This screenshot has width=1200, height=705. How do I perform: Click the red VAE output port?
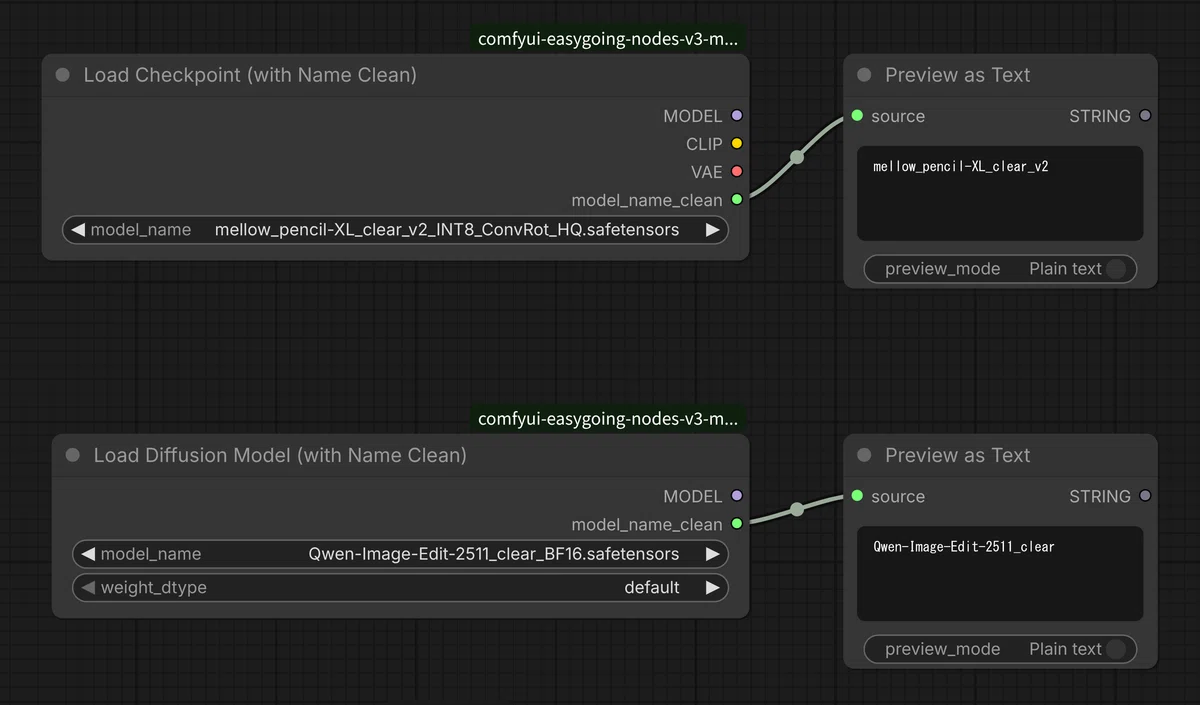[737, 172]
